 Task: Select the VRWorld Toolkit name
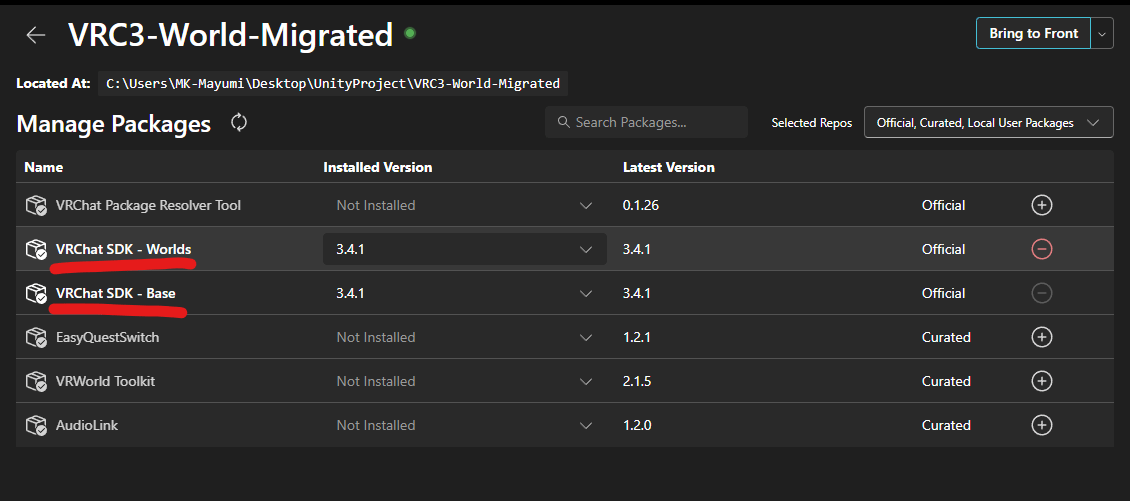[x=105, y=381]
